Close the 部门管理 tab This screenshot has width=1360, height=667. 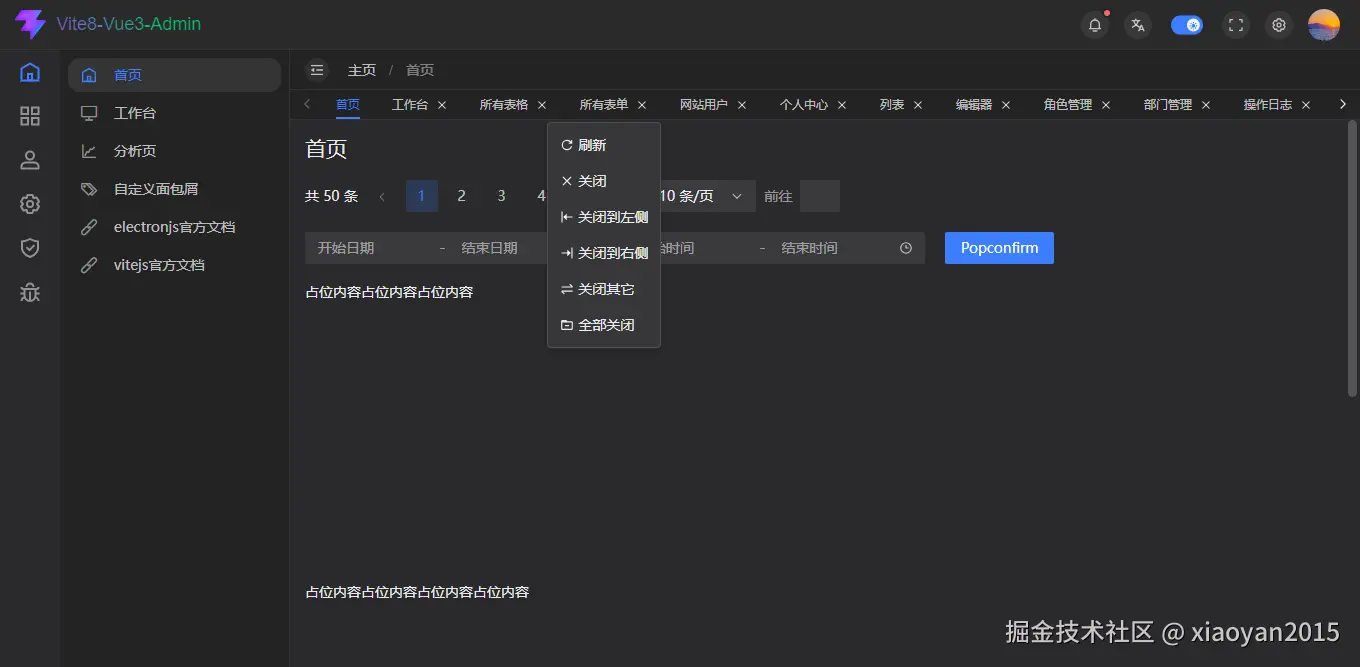(x=1206, y=105)
